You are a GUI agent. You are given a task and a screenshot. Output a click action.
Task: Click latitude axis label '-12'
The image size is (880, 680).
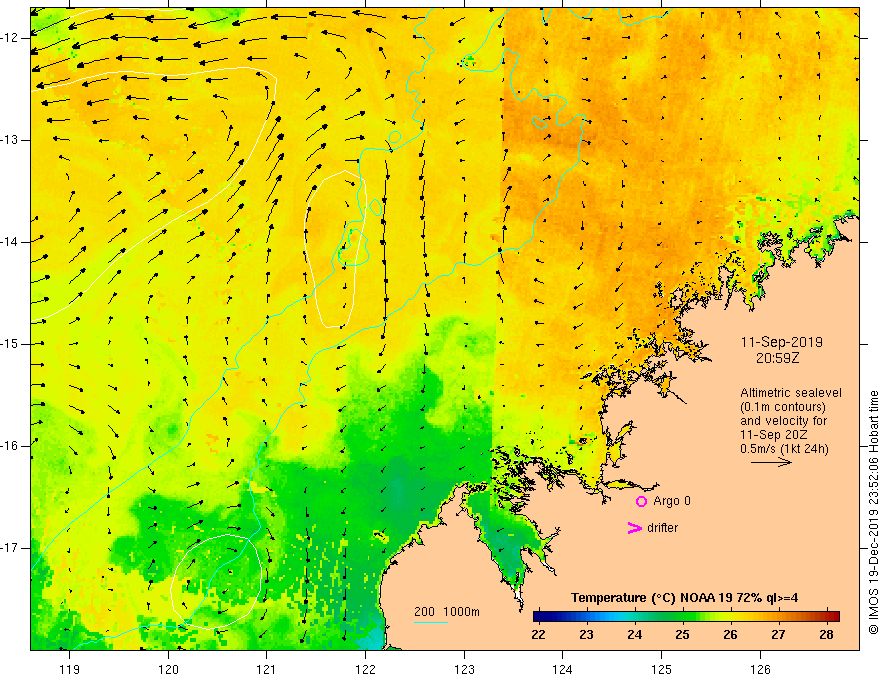(11, 38)
